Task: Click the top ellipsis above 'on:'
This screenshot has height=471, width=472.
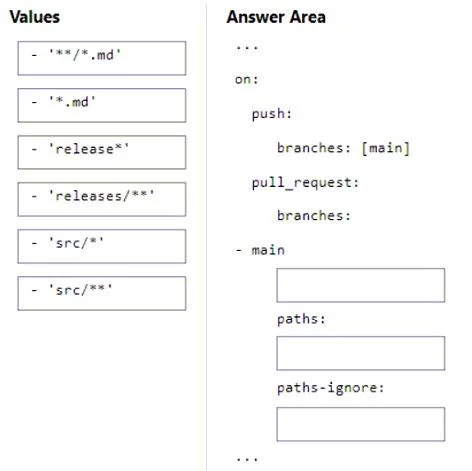Action: coord(247,48)
